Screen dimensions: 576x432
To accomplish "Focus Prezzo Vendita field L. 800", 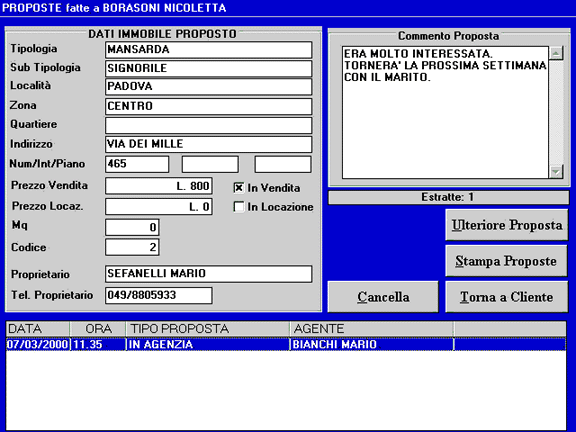I will 159,186.
